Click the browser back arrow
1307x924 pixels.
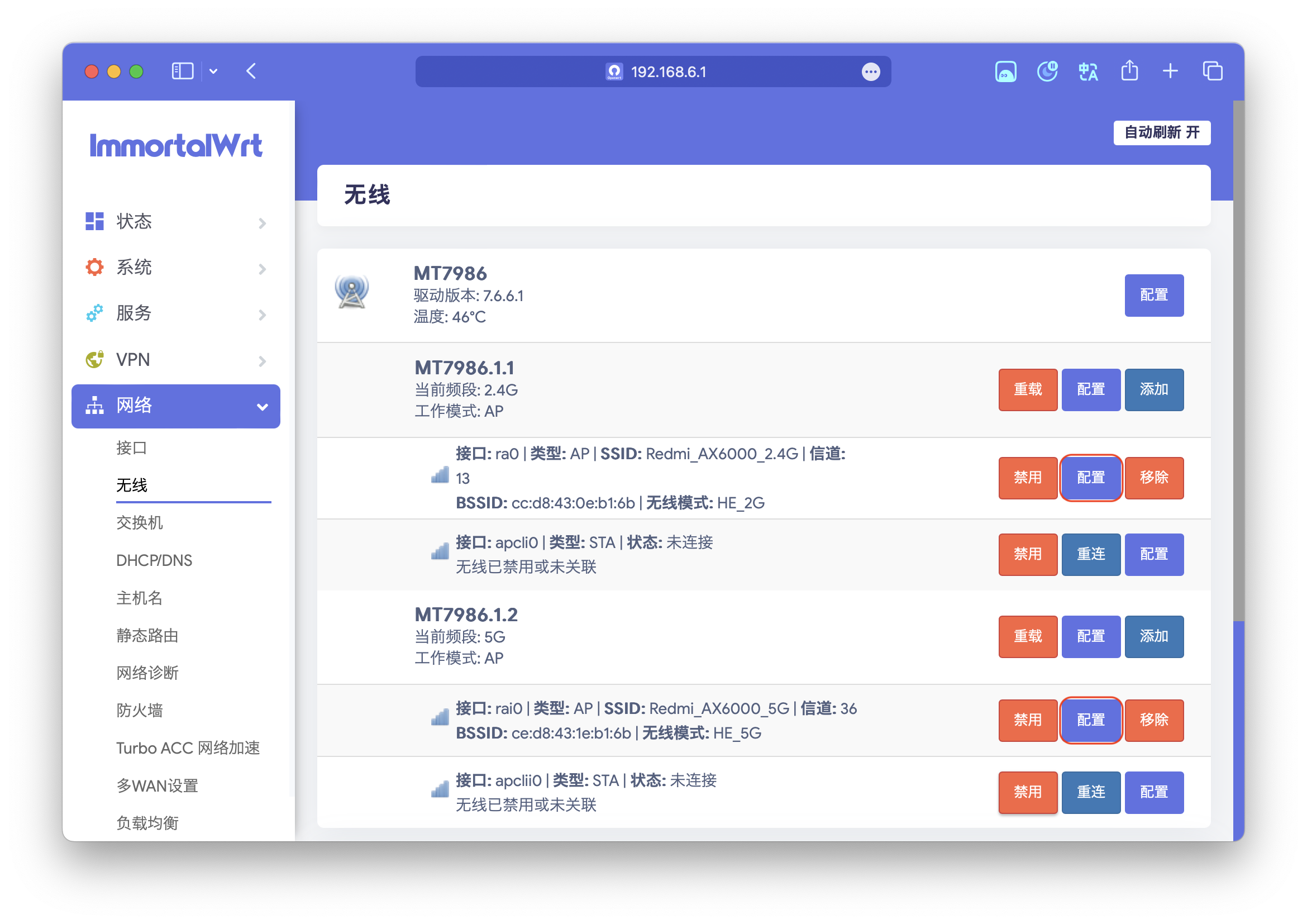tap(251, 71)
